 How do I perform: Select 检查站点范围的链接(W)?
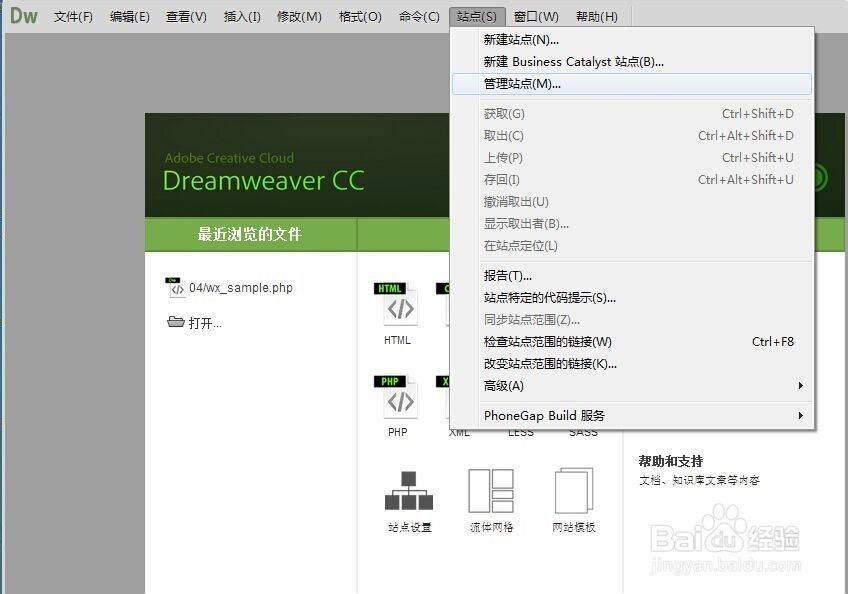coord(632,342)
